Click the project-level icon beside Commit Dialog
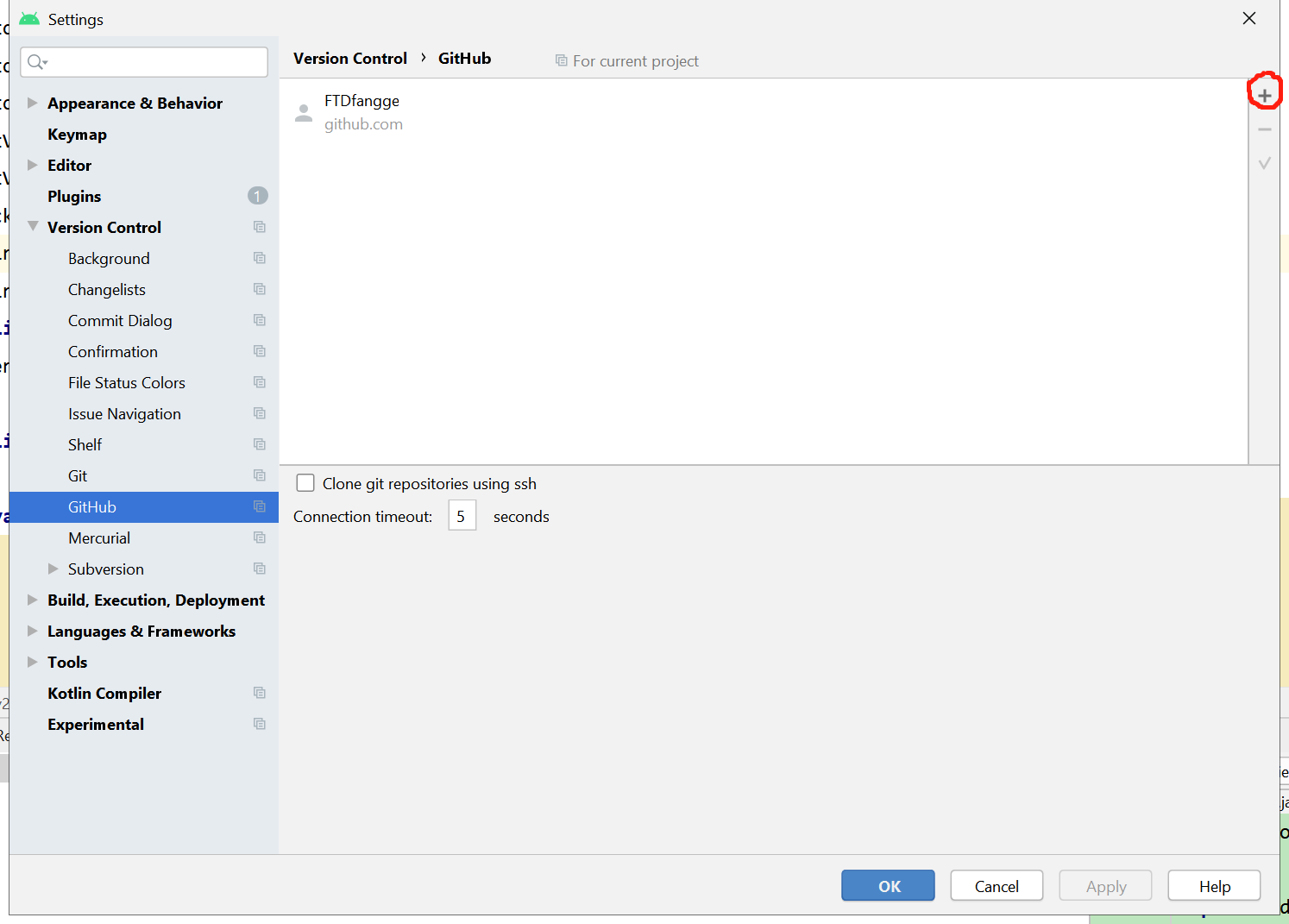The image size is (1289, 924). click(260, 320)
